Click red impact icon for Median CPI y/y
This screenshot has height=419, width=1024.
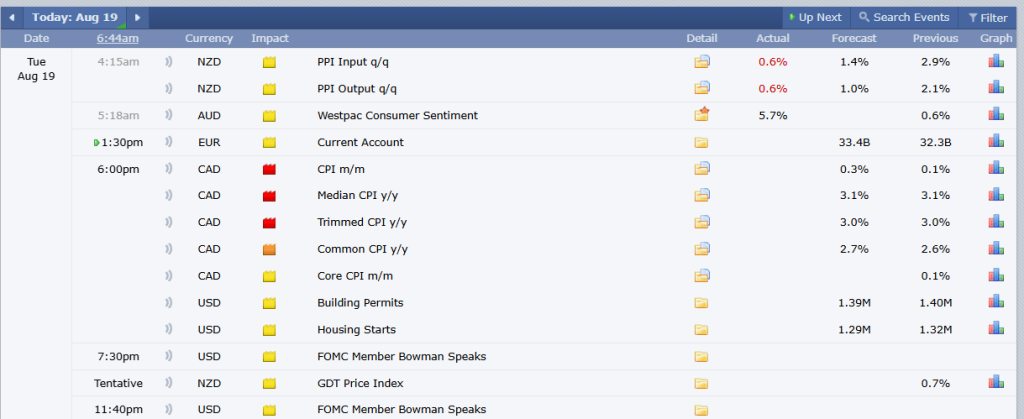coord(269,196)
